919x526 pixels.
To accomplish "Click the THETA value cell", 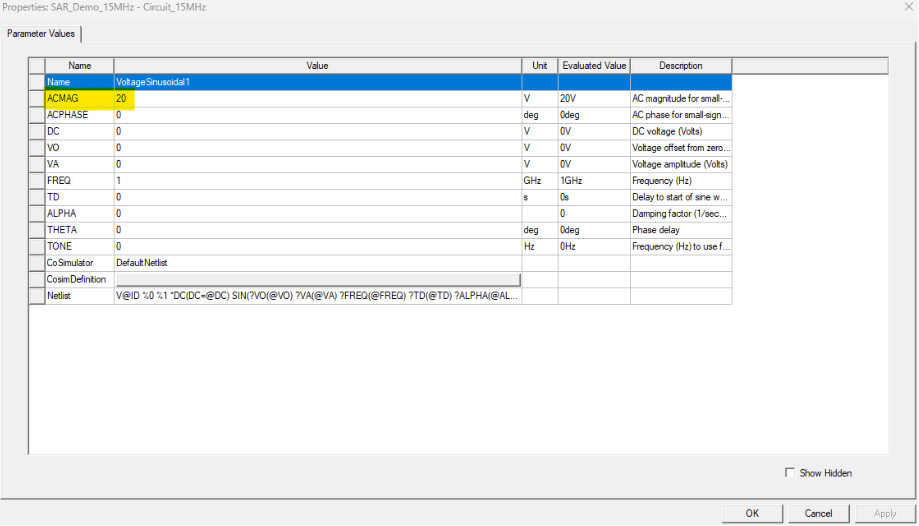I will click(317, 230).
